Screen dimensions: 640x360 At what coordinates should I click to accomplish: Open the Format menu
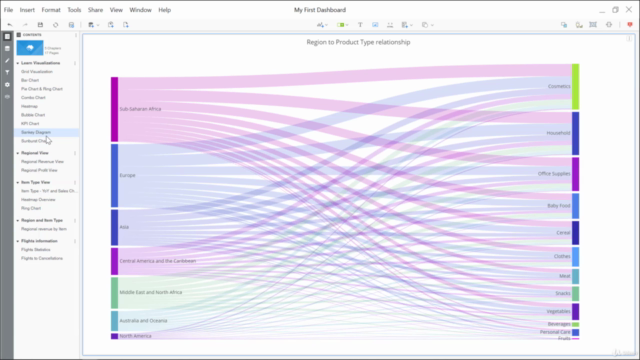[51, 10]
